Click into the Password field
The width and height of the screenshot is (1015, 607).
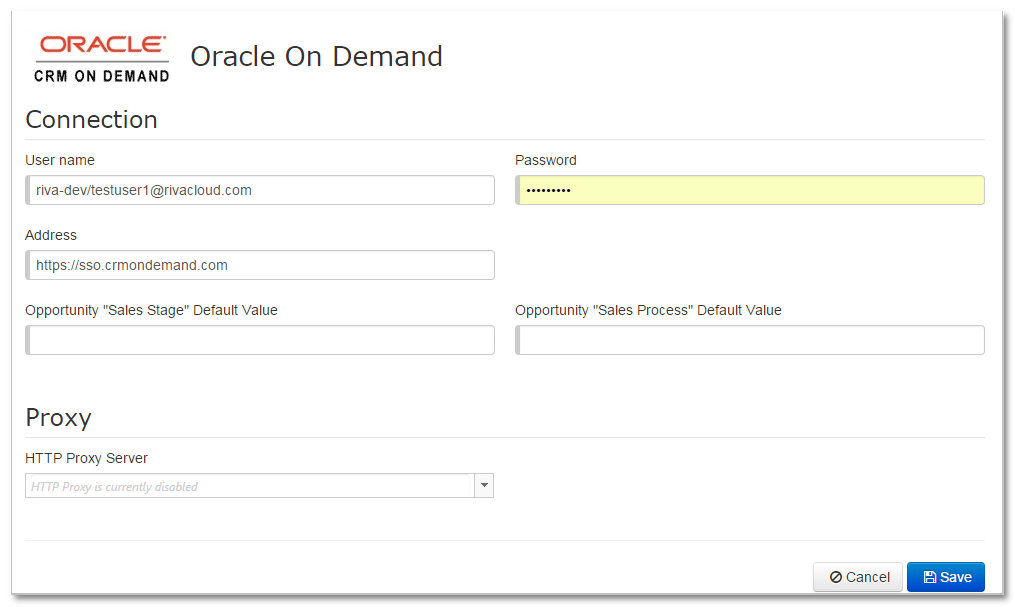click(750, 190)
